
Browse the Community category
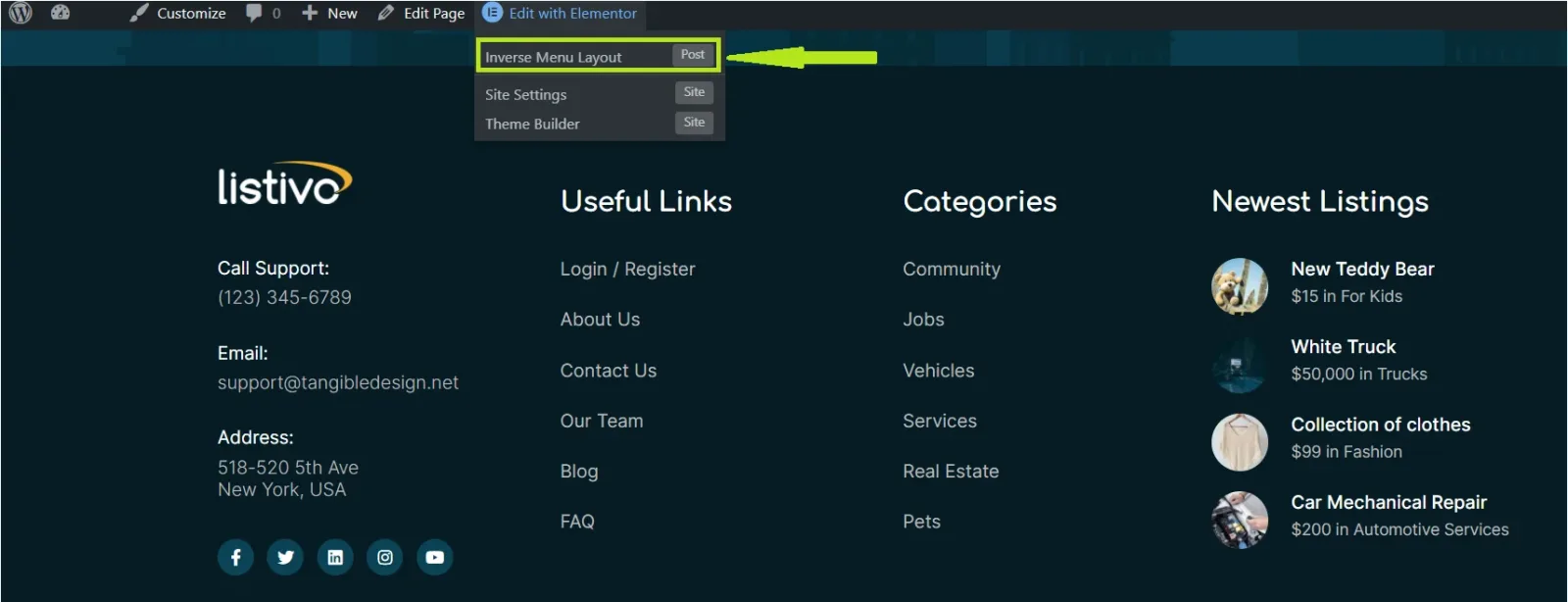tap(952, 269)
